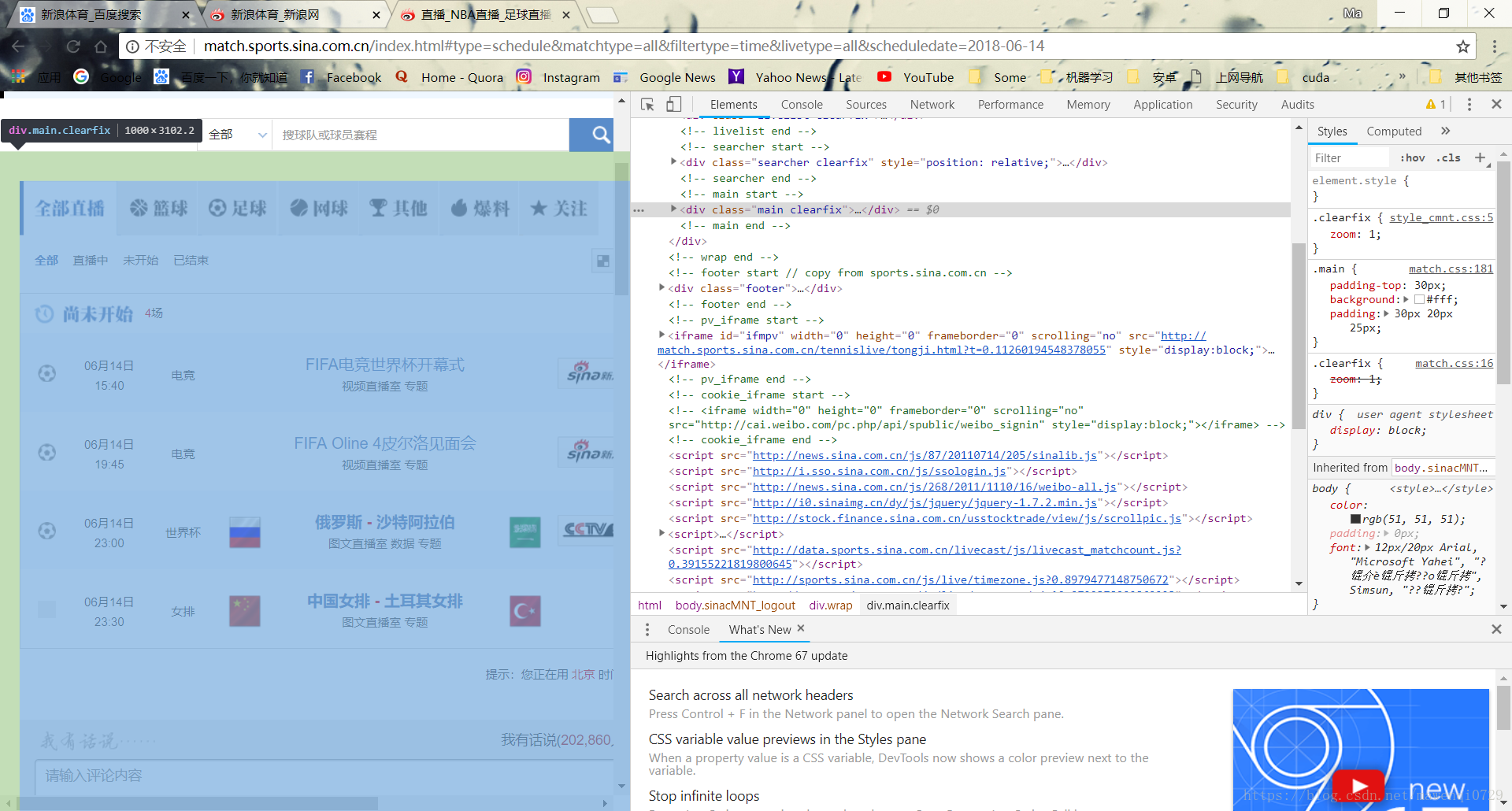This screenshot has height=811, width=1512.
Task: Toggle background #fff color swatch
Action: [1419, 299]
